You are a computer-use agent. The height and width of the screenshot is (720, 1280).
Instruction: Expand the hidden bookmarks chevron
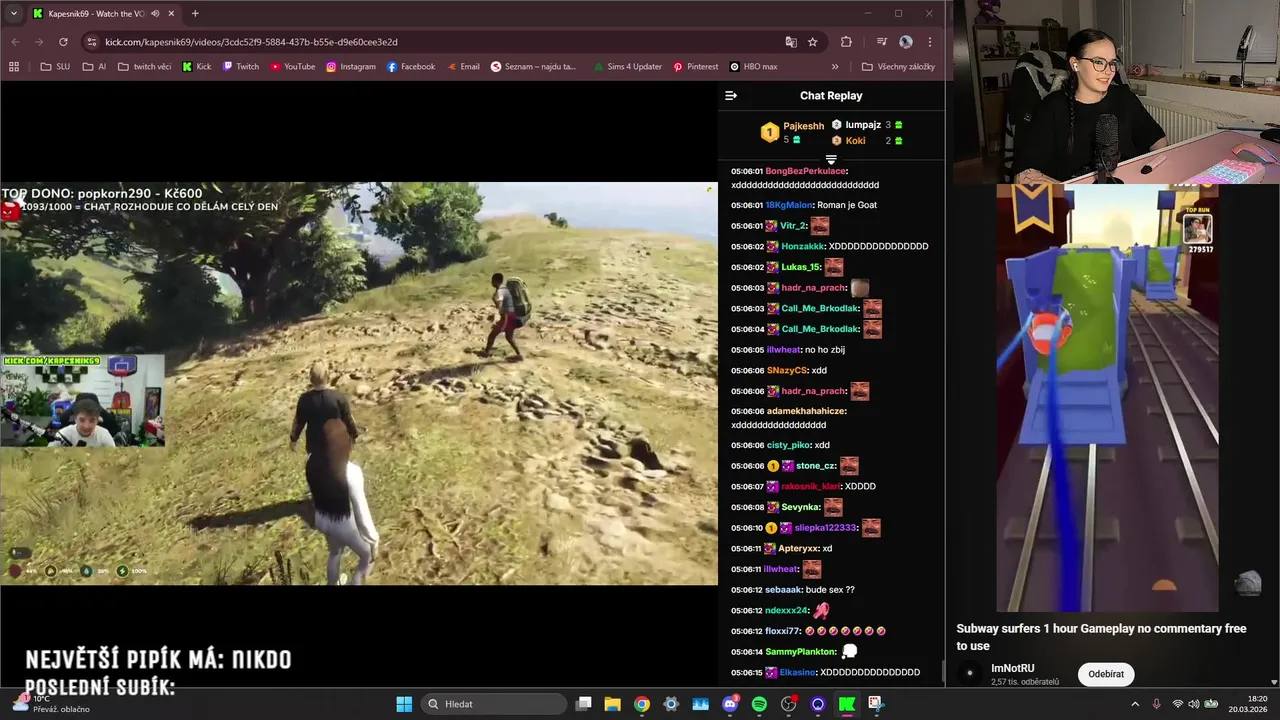[835, 67]
